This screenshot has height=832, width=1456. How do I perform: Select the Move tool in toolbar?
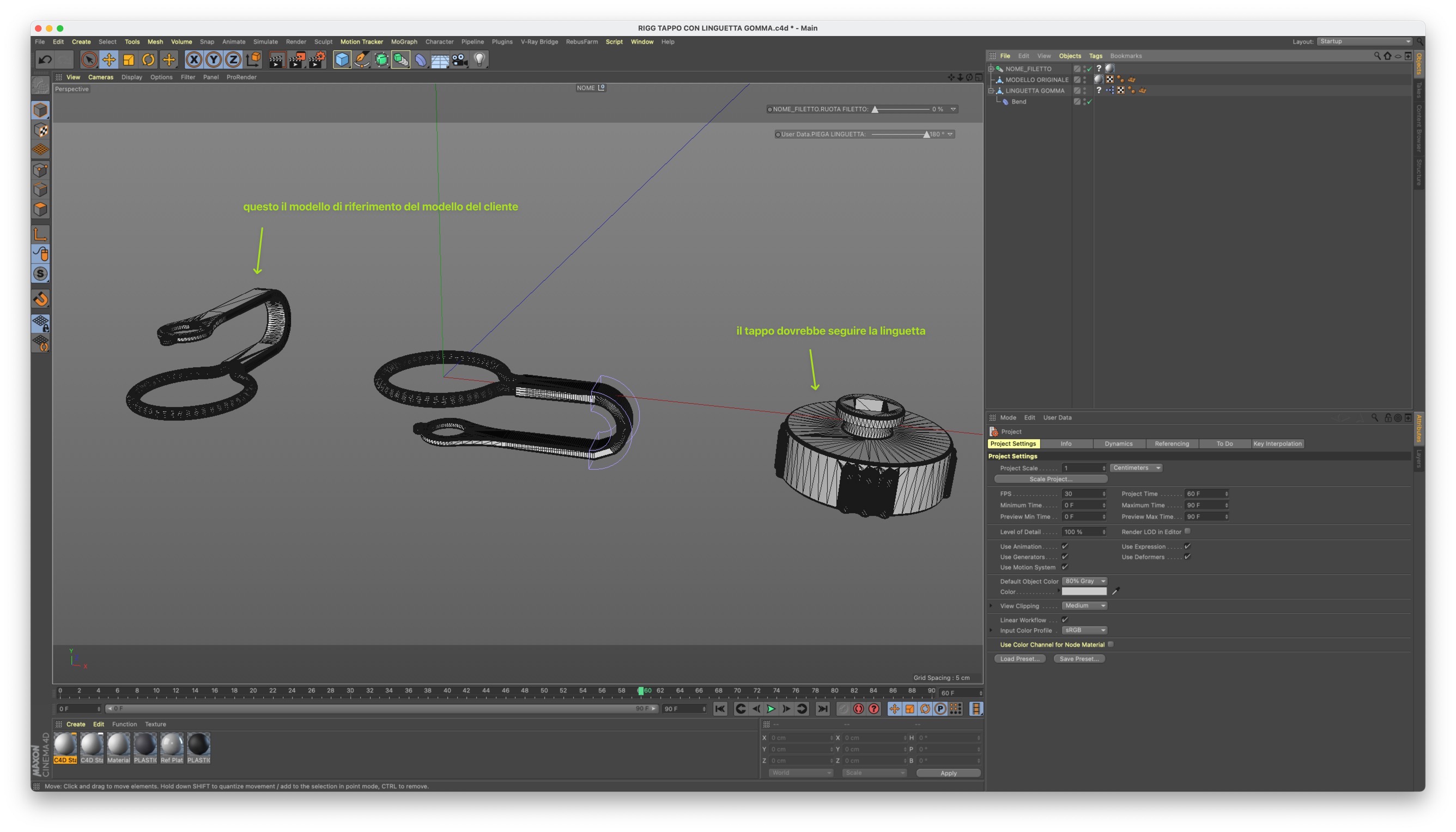coord(108,59)
